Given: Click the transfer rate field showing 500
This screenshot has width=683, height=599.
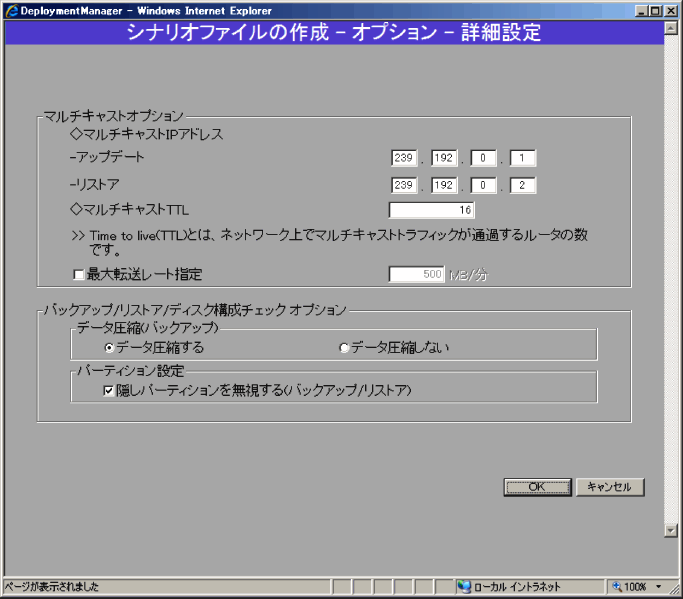Looking at the screenshot, I should coord(416,274).
